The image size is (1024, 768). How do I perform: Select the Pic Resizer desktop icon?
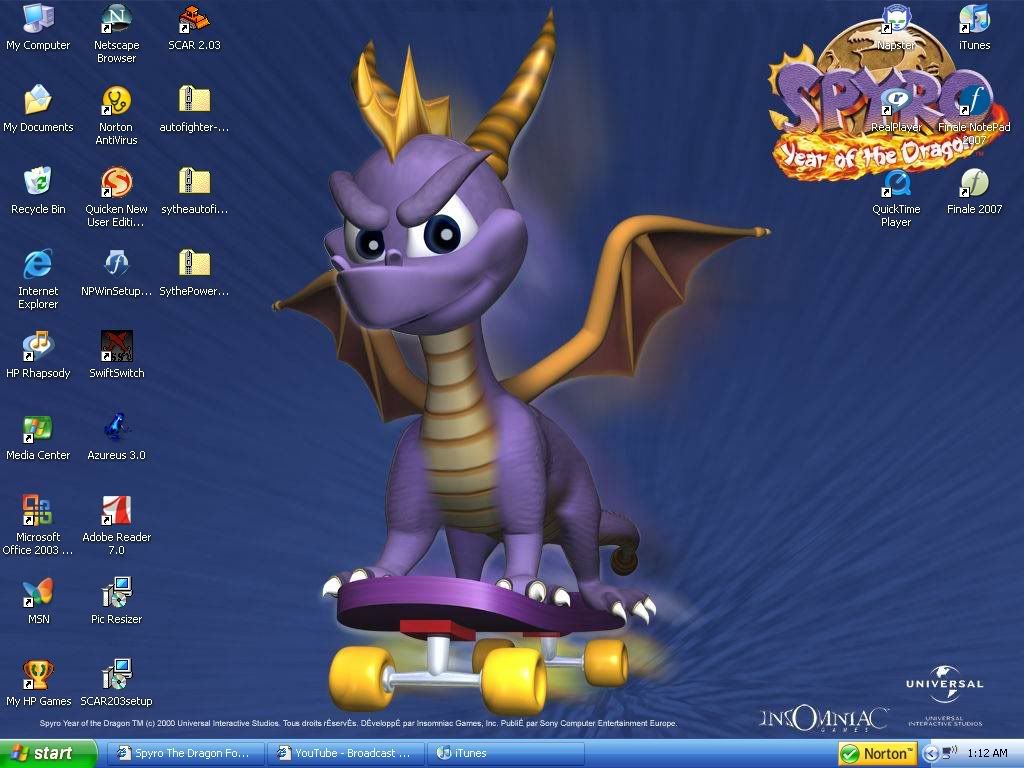pyautogui.click(x=116, y=594)
